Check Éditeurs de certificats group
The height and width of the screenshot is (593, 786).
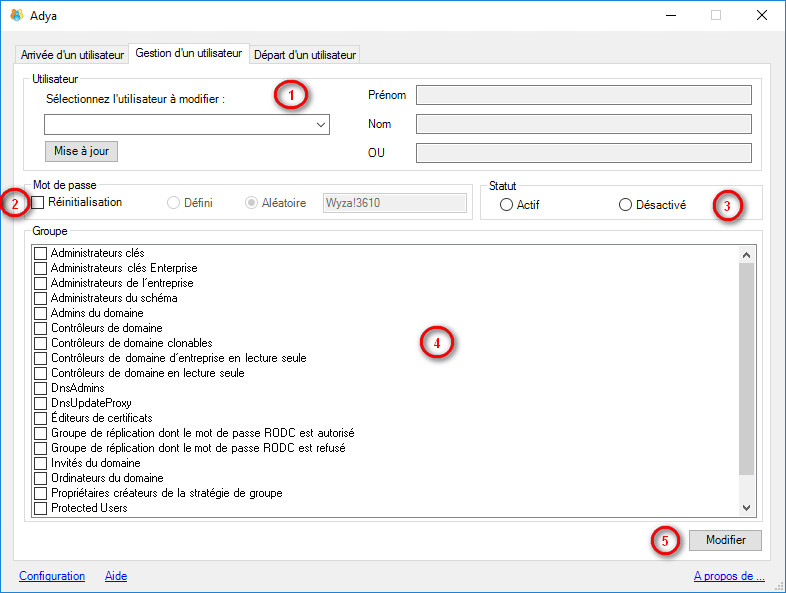click(x=41, y=418)
